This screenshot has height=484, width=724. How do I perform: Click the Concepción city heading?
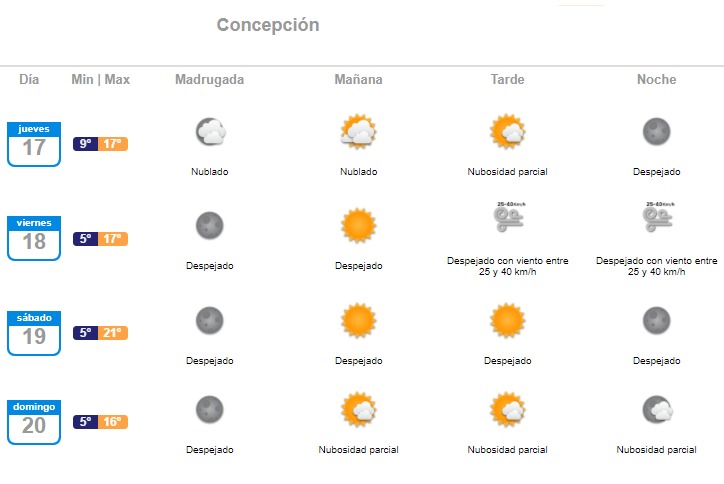pos(268,25)
